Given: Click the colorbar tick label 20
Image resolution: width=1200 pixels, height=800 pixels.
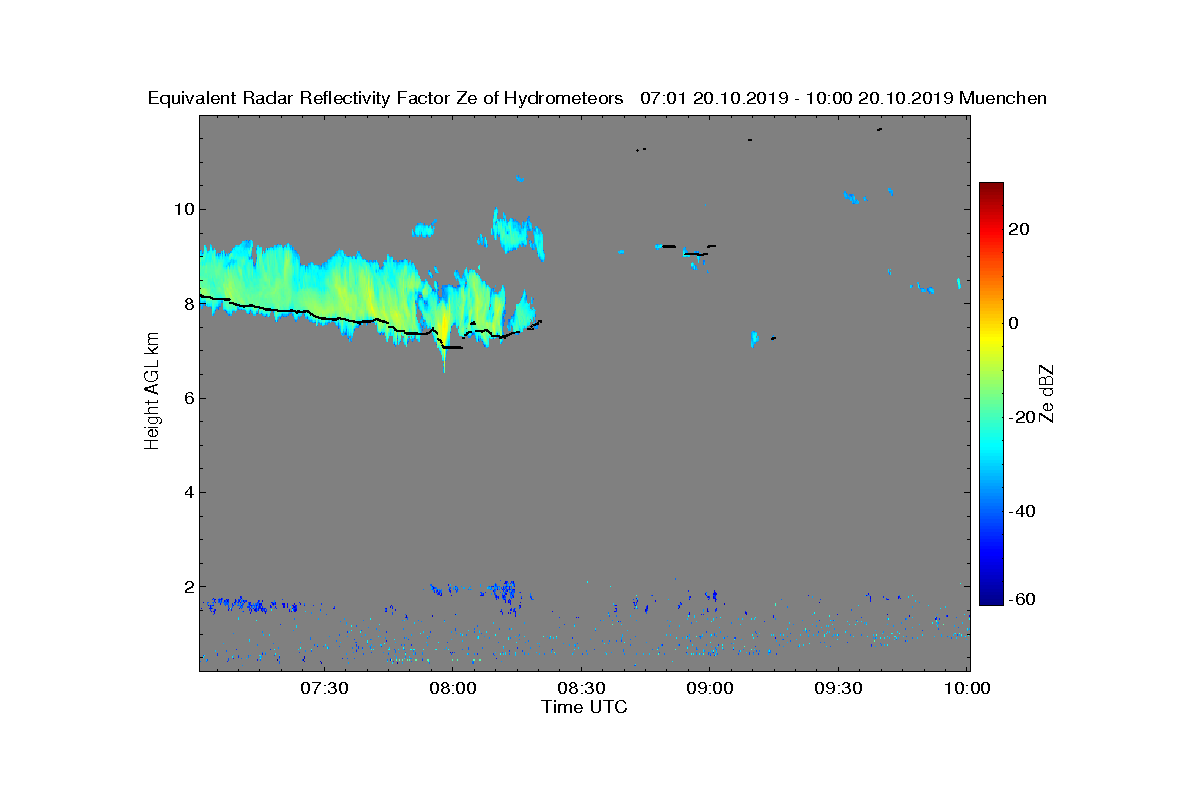Looking at the screenshot, I should pos(1019,229).
